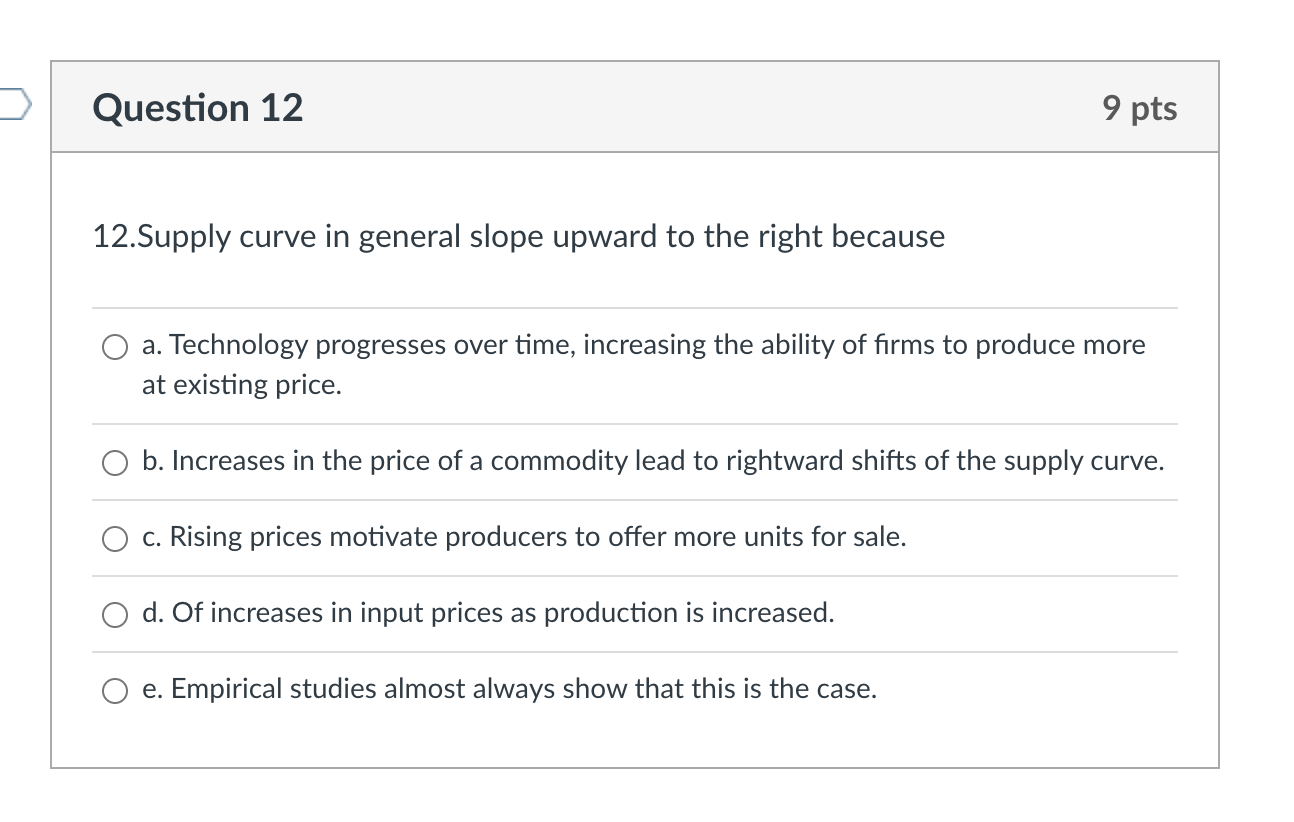Screen dimensions: 1294x822
Task: Select answer e radio button
Action: pyautogui.click(x=115, y=691)
